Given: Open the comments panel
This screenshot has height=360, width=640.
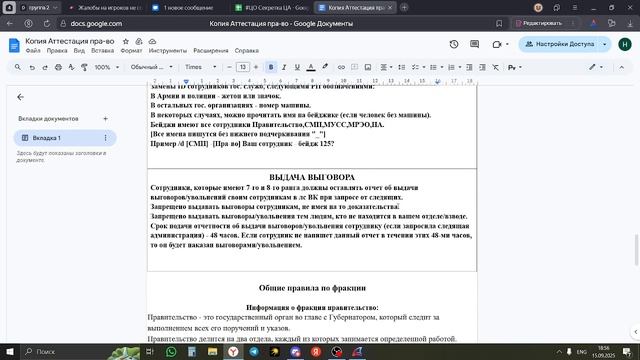Looking at the screenshot, I should pyautogui.click(x=474, y=44).
